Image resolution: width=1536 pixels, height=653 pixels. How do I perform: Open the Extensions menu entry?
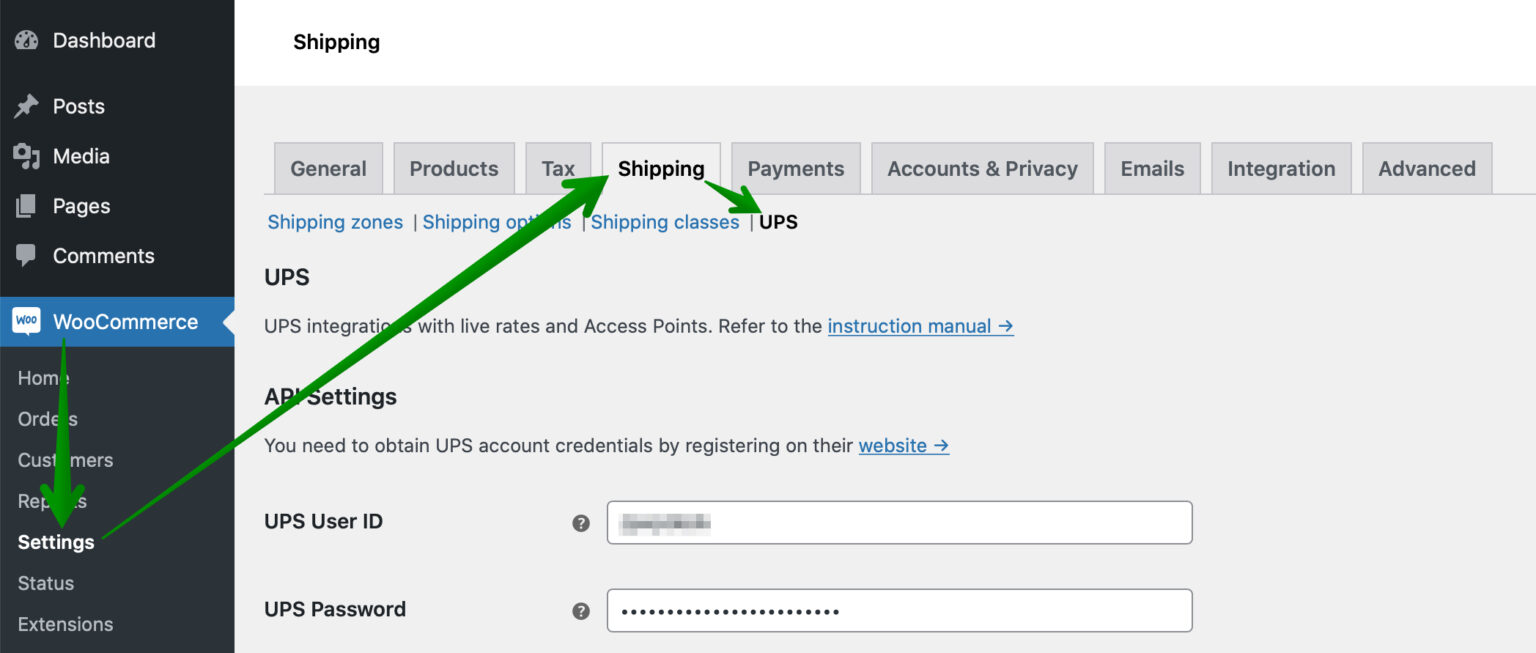point(64,624)
